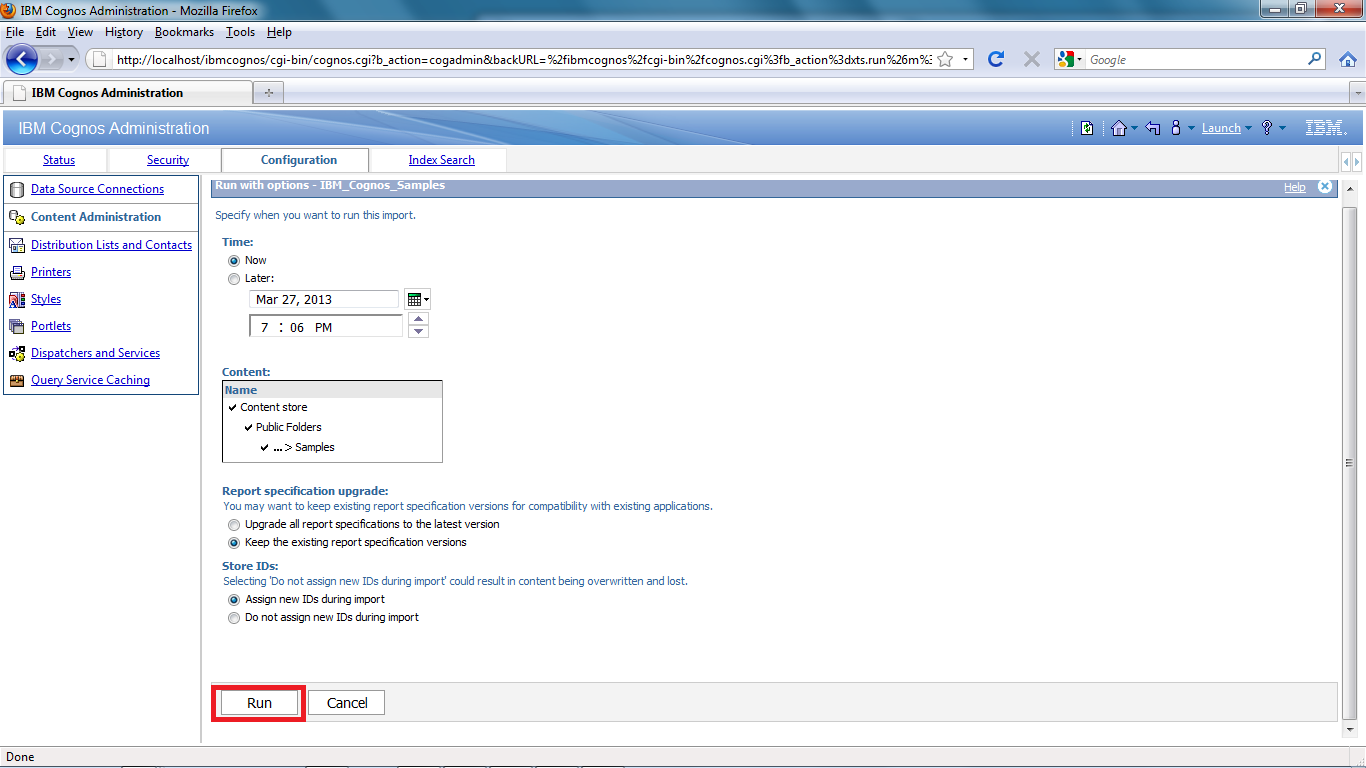Open the Portlets link
Viewport: 1366px width, 768px height.
pyautogui.click(x=51, y=326)
